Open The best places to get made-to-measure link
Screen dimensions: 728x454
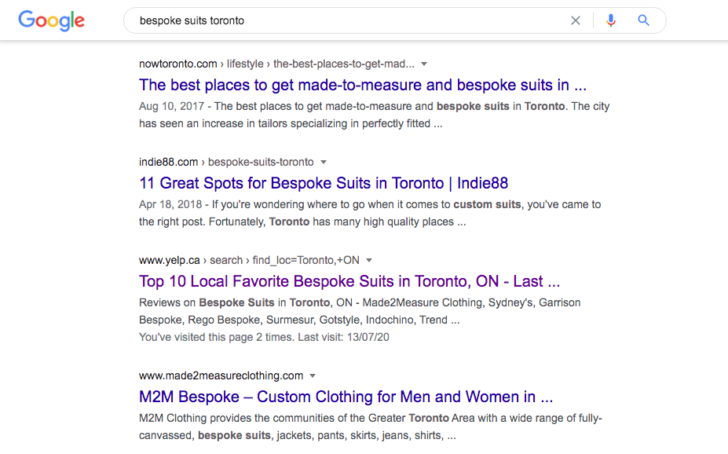tap(363, 85)
